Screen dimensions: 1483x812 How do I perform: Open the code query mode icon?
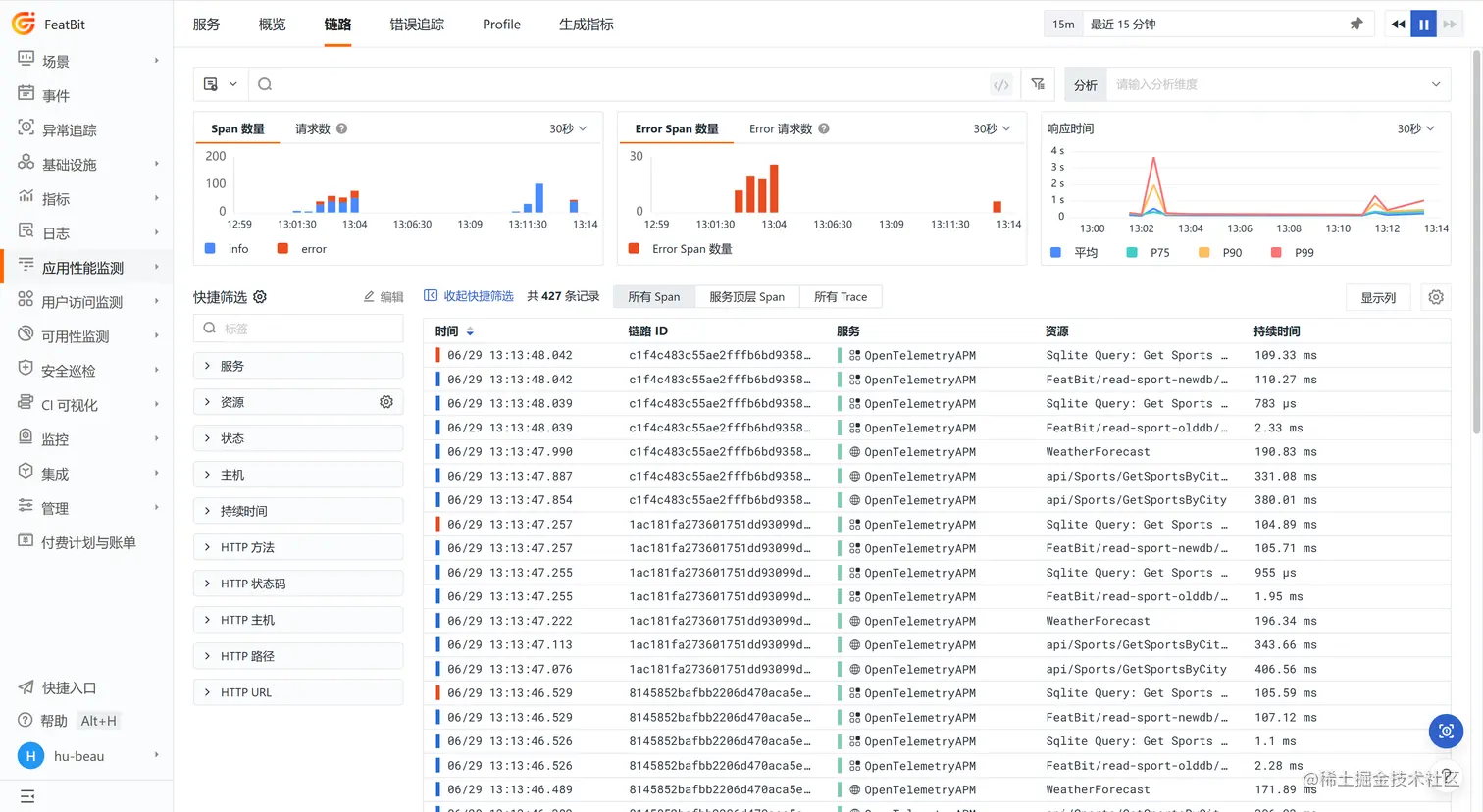(x=1000, y=85)
